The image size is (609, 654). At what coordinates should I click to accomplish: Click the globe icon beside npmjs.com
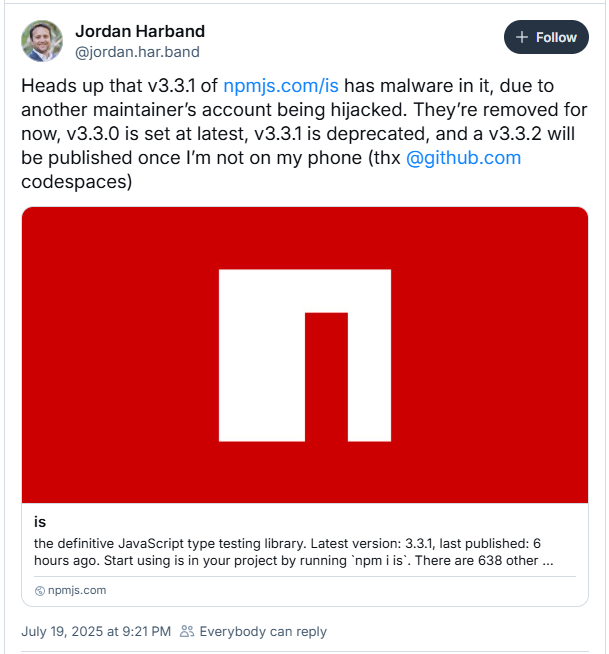40,590
